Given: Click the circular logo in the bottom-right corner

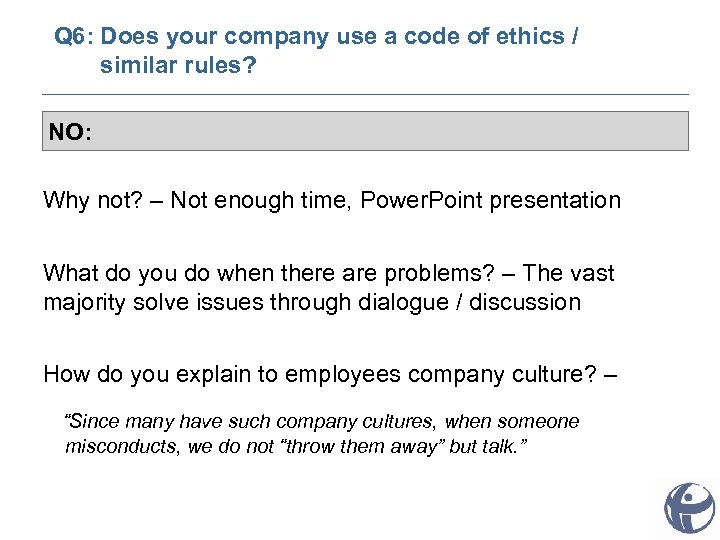Looking at the screenshot, I should [x=690, y=507].
